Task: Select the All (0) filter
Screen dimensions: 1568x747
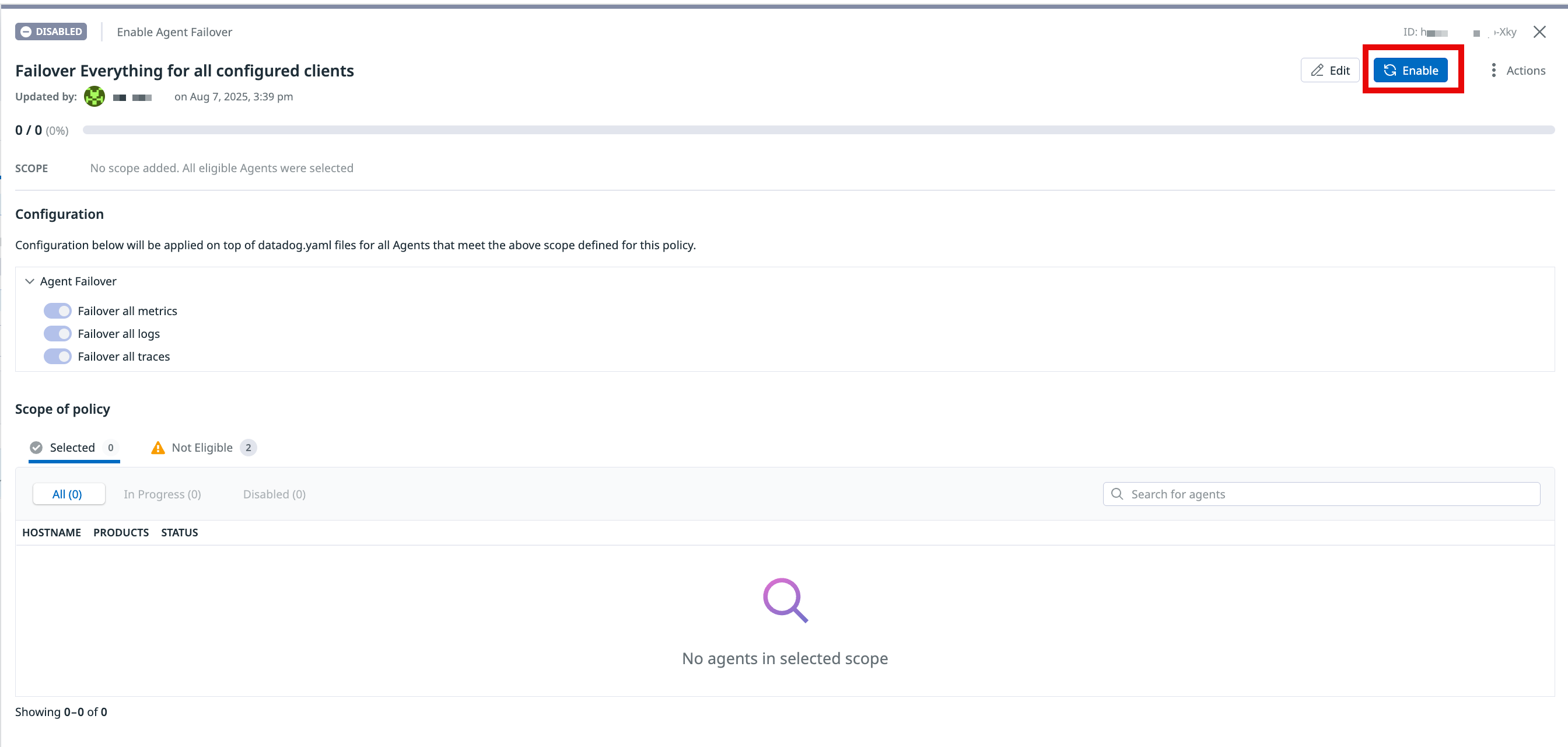Action: 68,494
